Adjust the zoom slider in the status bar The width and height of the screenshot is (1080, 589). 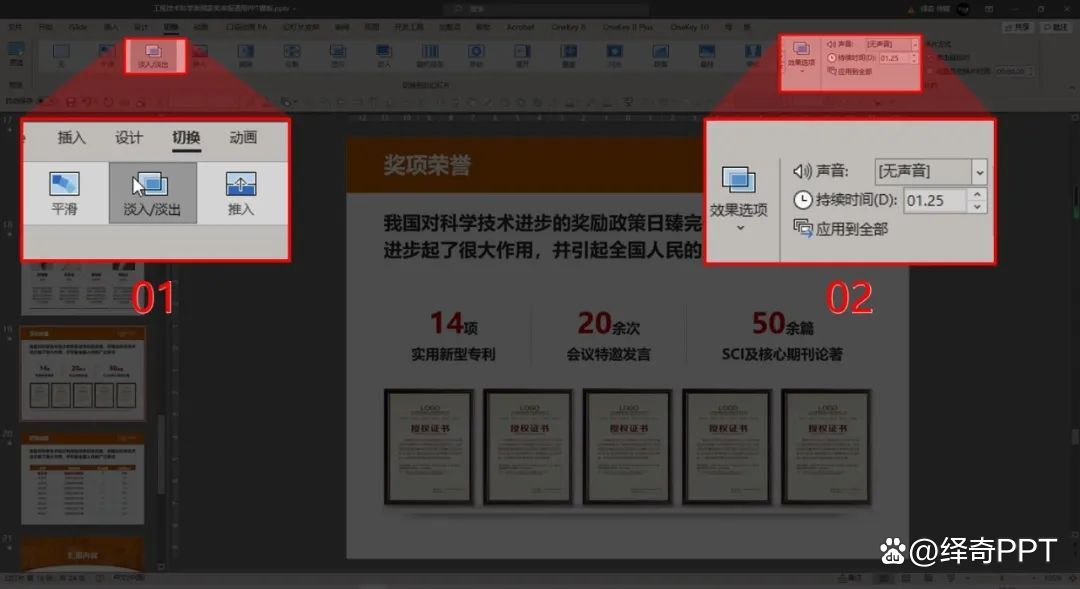click(1003, 577)
